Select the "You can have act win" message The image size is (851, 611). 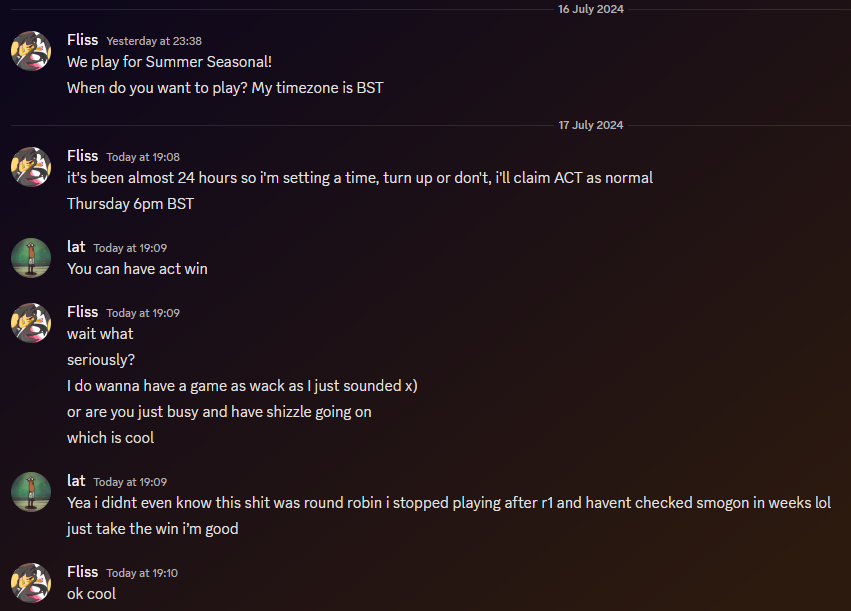137,268
